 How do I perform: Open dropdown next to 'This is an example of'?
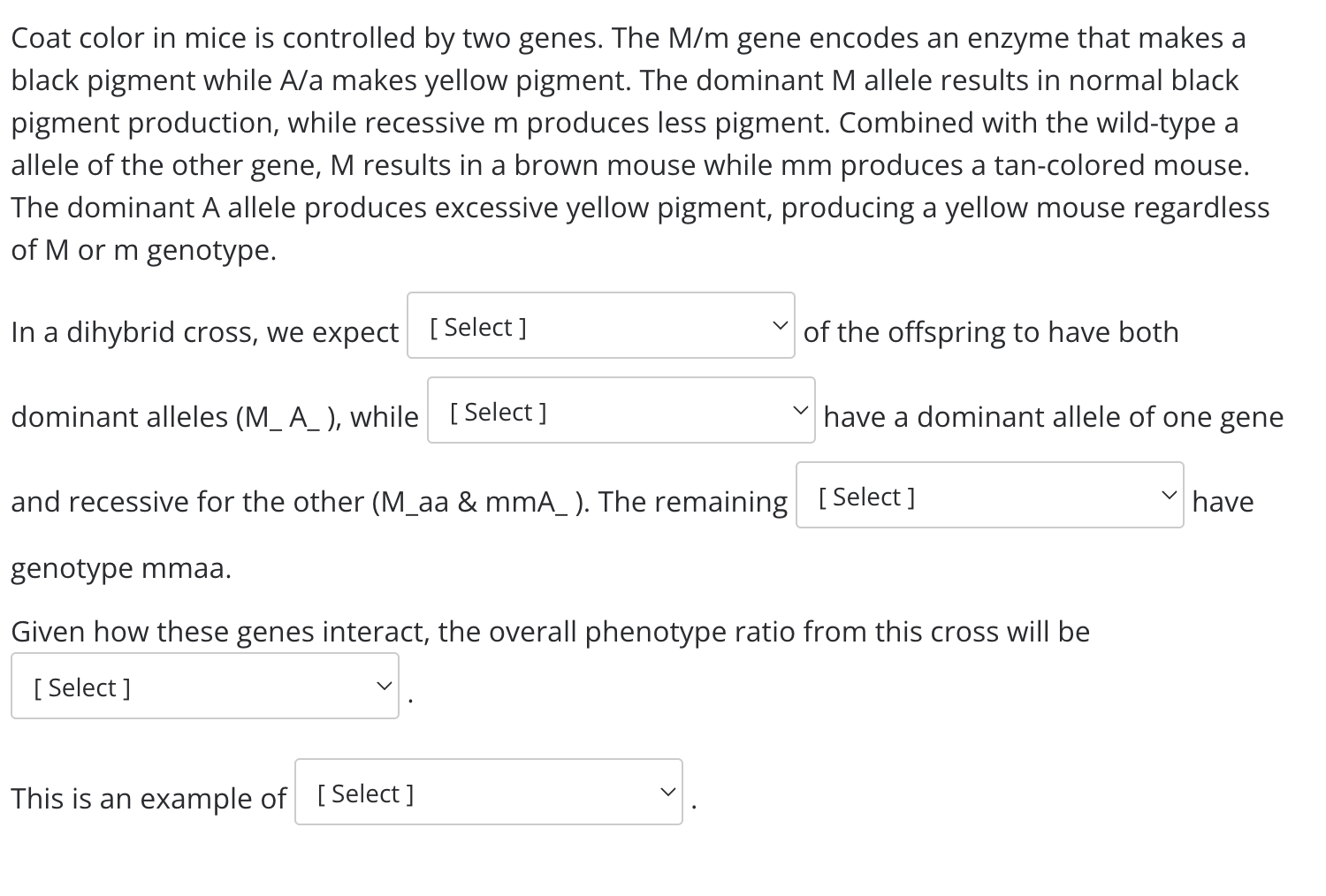coord(489,792)
